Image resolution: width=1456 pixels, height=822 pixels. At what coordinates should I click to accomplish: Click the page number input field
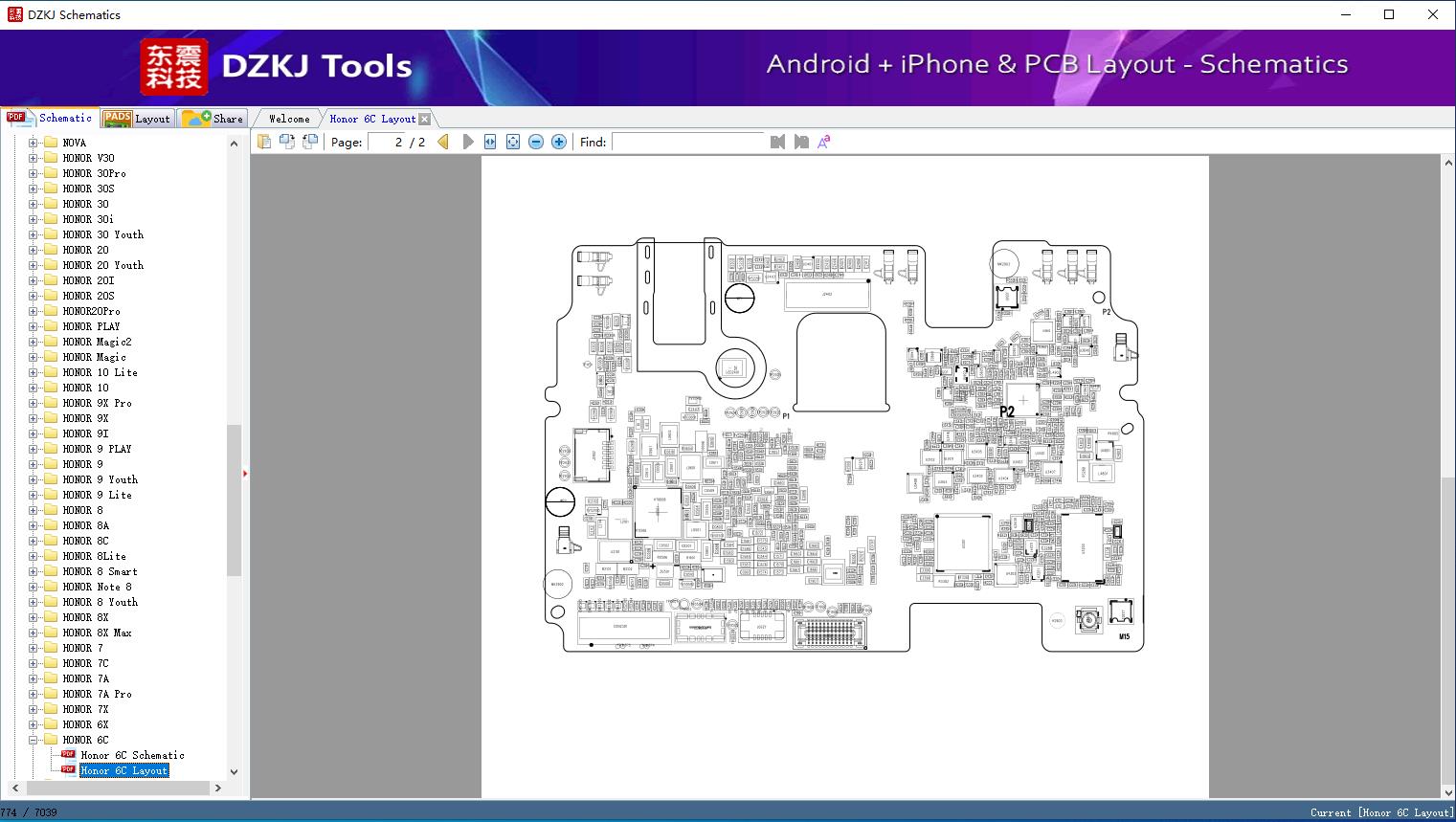tap(386, 142)
